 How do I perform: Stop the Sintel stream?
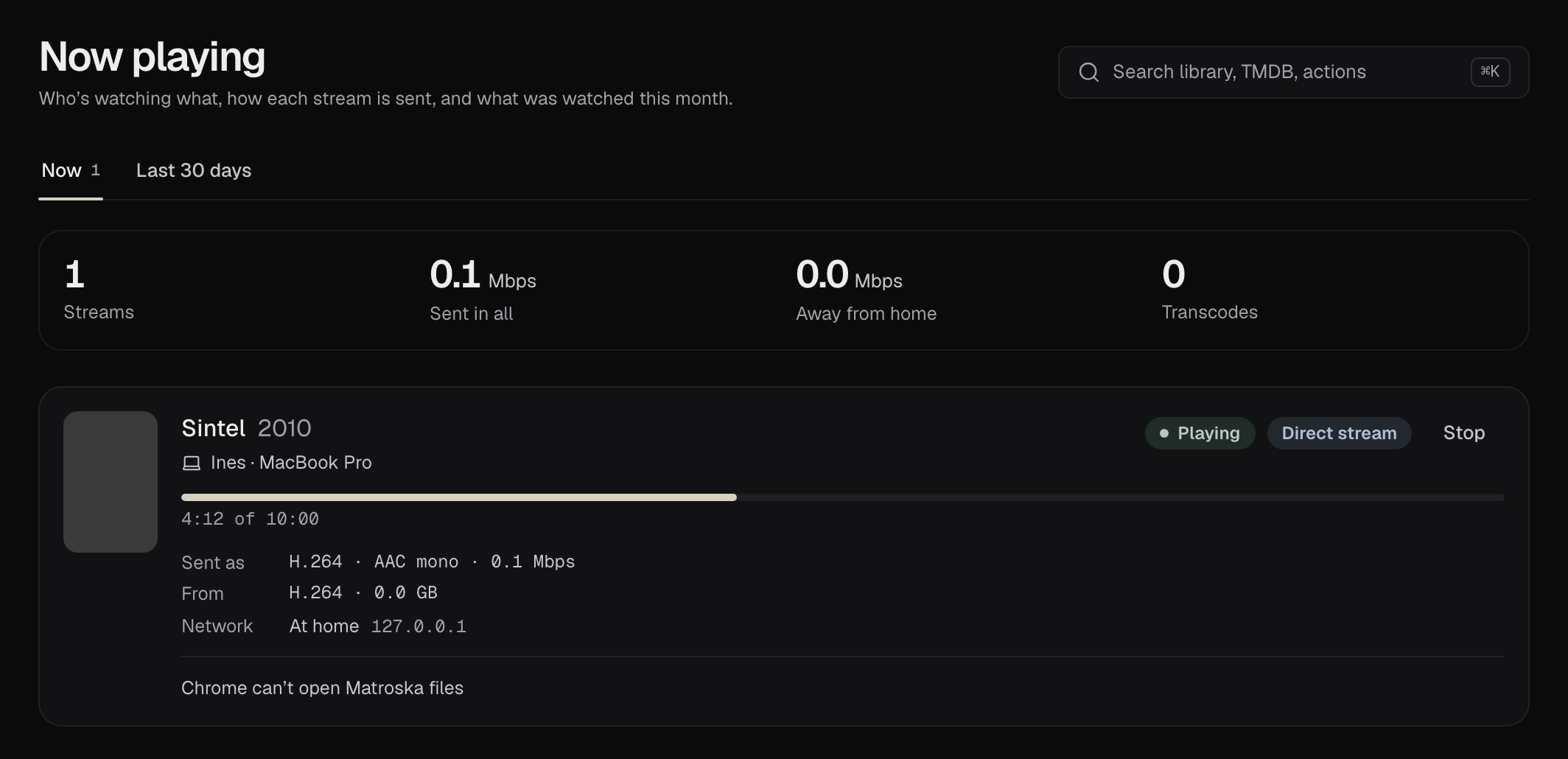pyautogui.click(x=1463, y=433)
